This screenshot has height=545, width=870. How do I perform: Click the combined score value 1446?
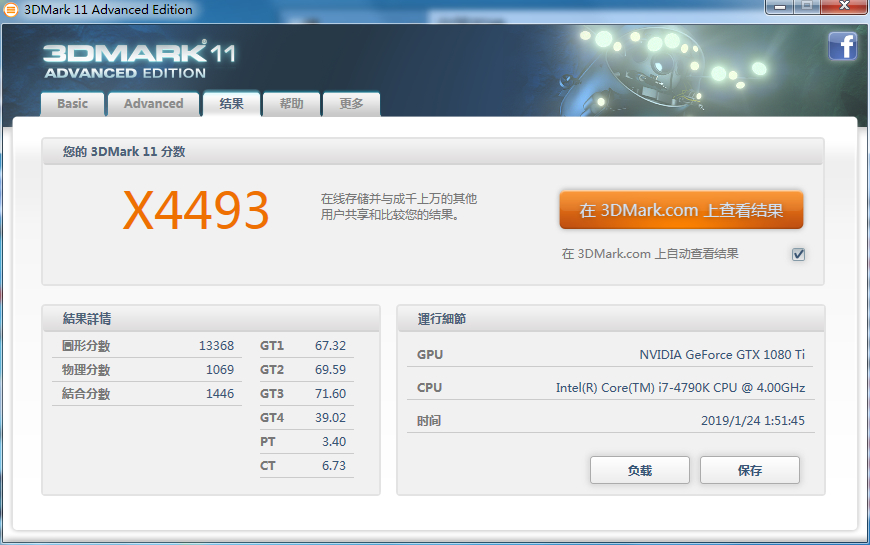[220, 393]
